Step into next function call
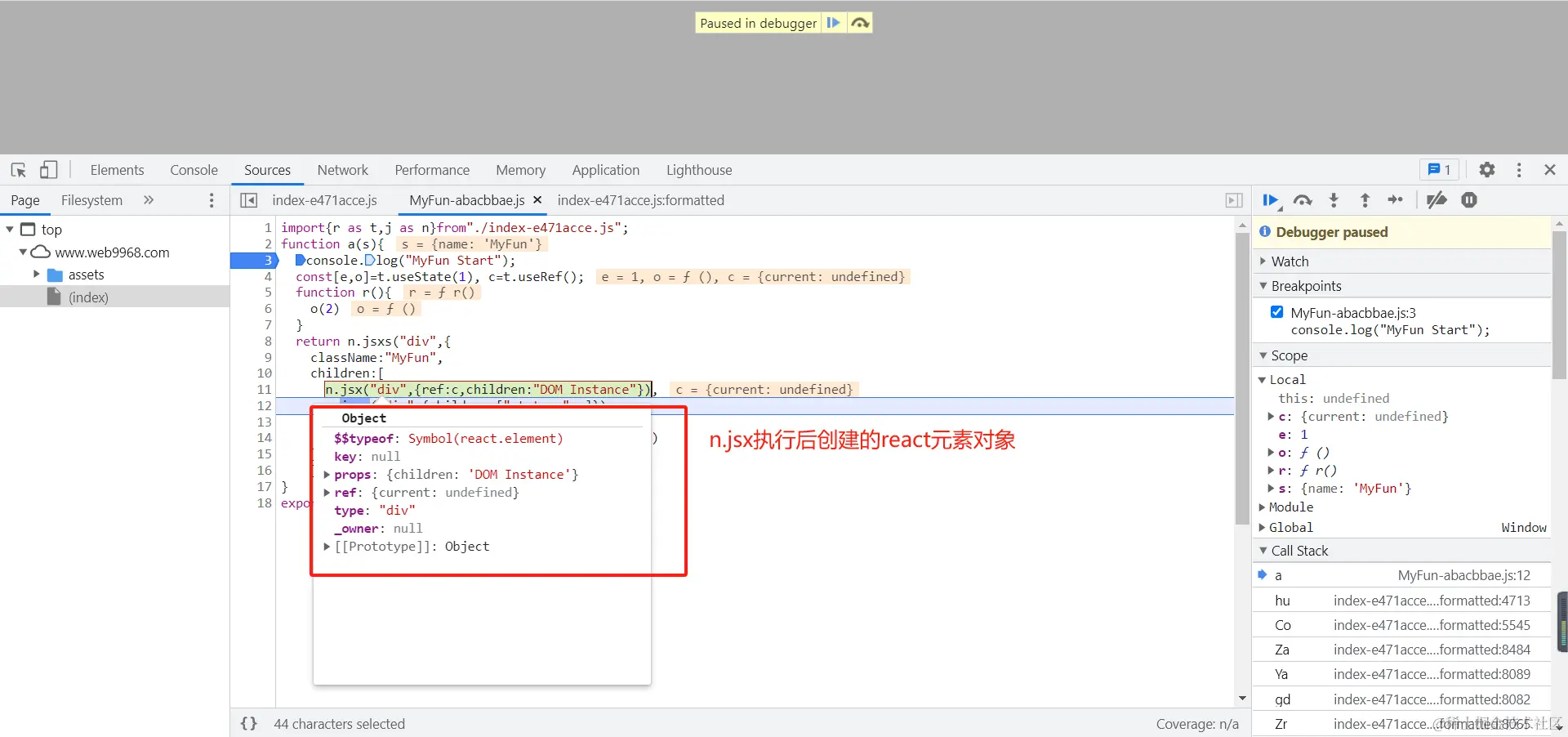 (x=1334, y=200)
